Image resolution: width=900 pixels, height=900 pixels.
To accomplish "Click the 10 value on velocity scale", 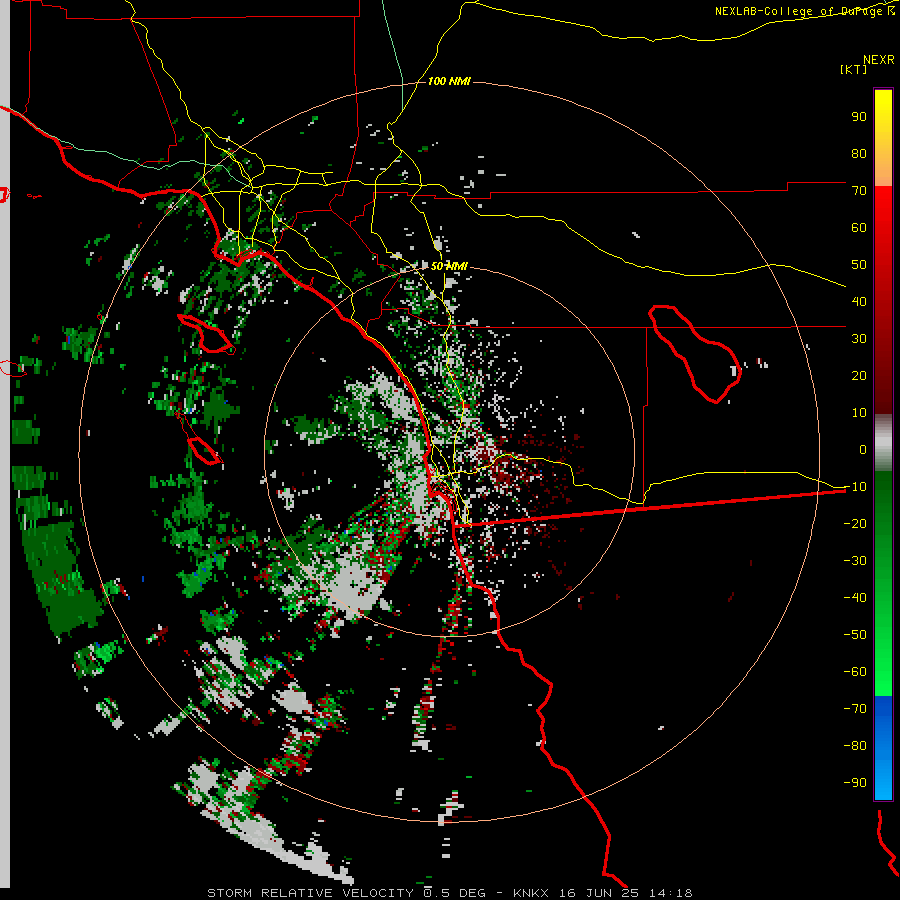I will click(859, 413).
